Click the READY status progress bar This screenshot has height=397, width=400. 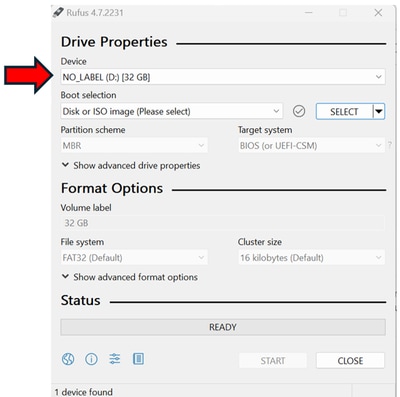pyautogui.click(x=223, y=327)
